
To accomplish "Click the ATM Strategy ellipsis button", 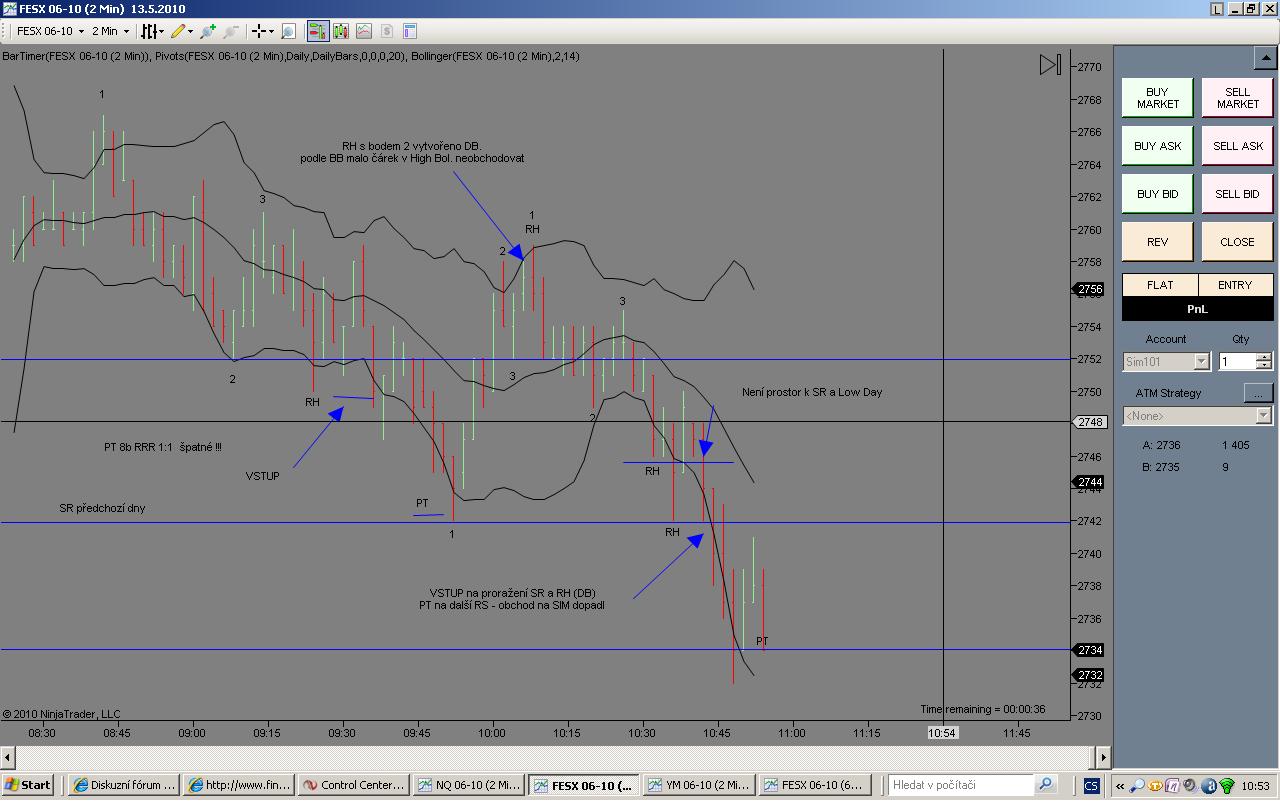I will pos(1258,393).
